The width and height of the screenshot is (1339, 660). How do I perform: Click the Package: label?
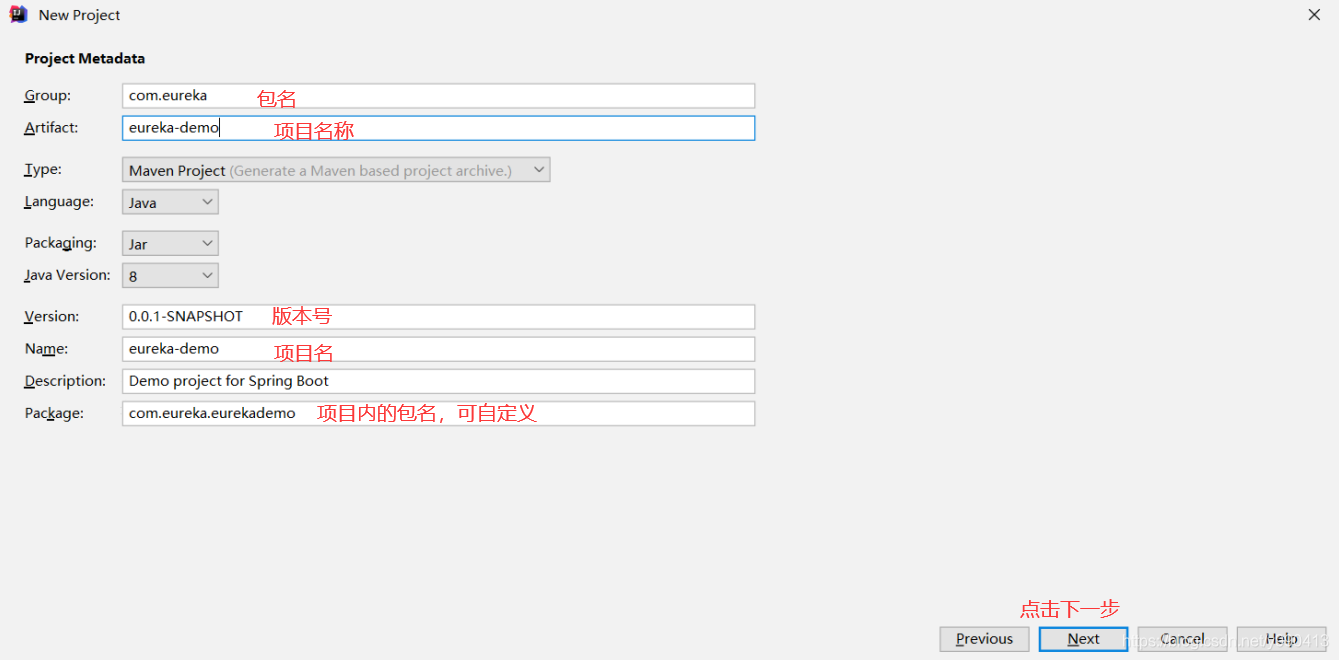[54, 413]
